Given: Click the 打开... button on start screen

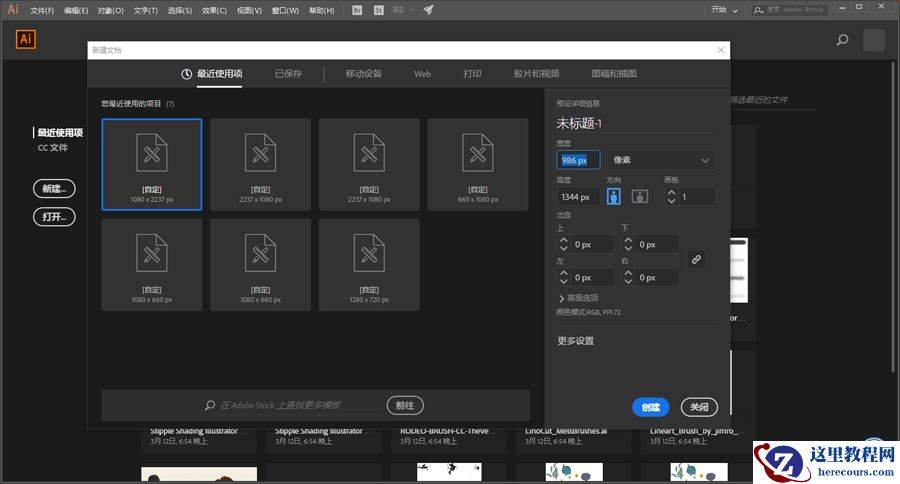Looking at the screenshot, I should click(54, 216).
